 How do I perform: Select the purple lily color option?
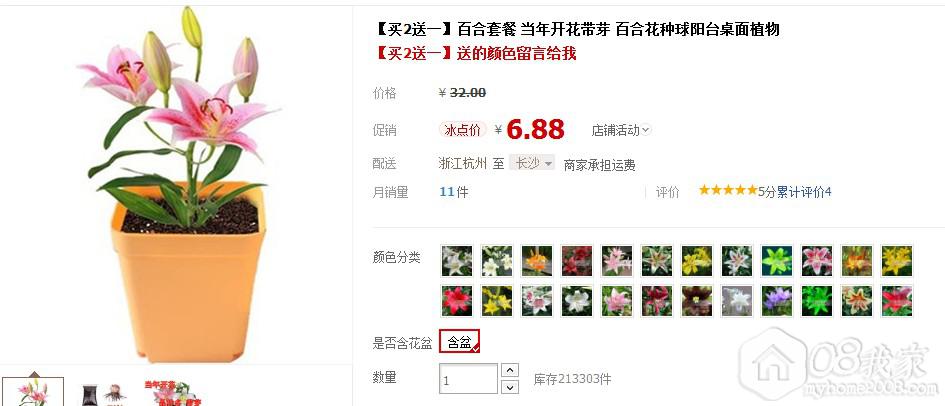[x=777, y=301]
